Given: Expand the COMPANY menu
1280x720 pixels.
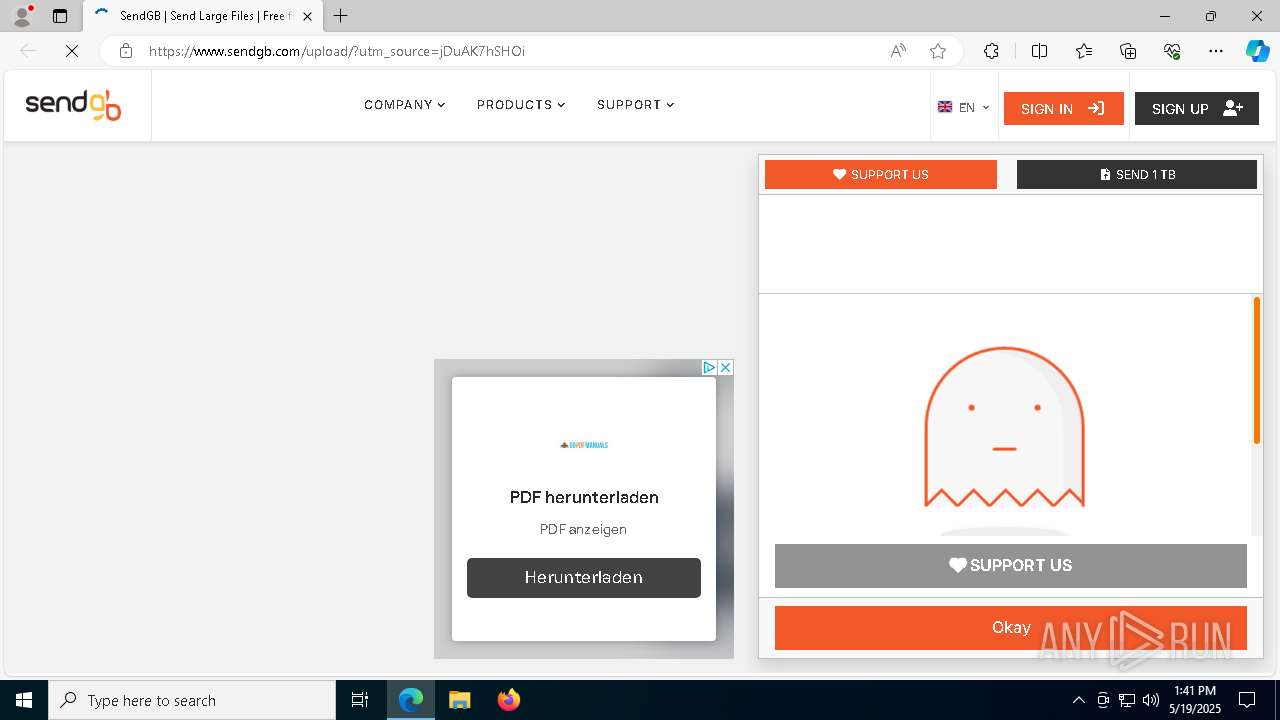Looking at the screenshot, I should tap(405, 105).
